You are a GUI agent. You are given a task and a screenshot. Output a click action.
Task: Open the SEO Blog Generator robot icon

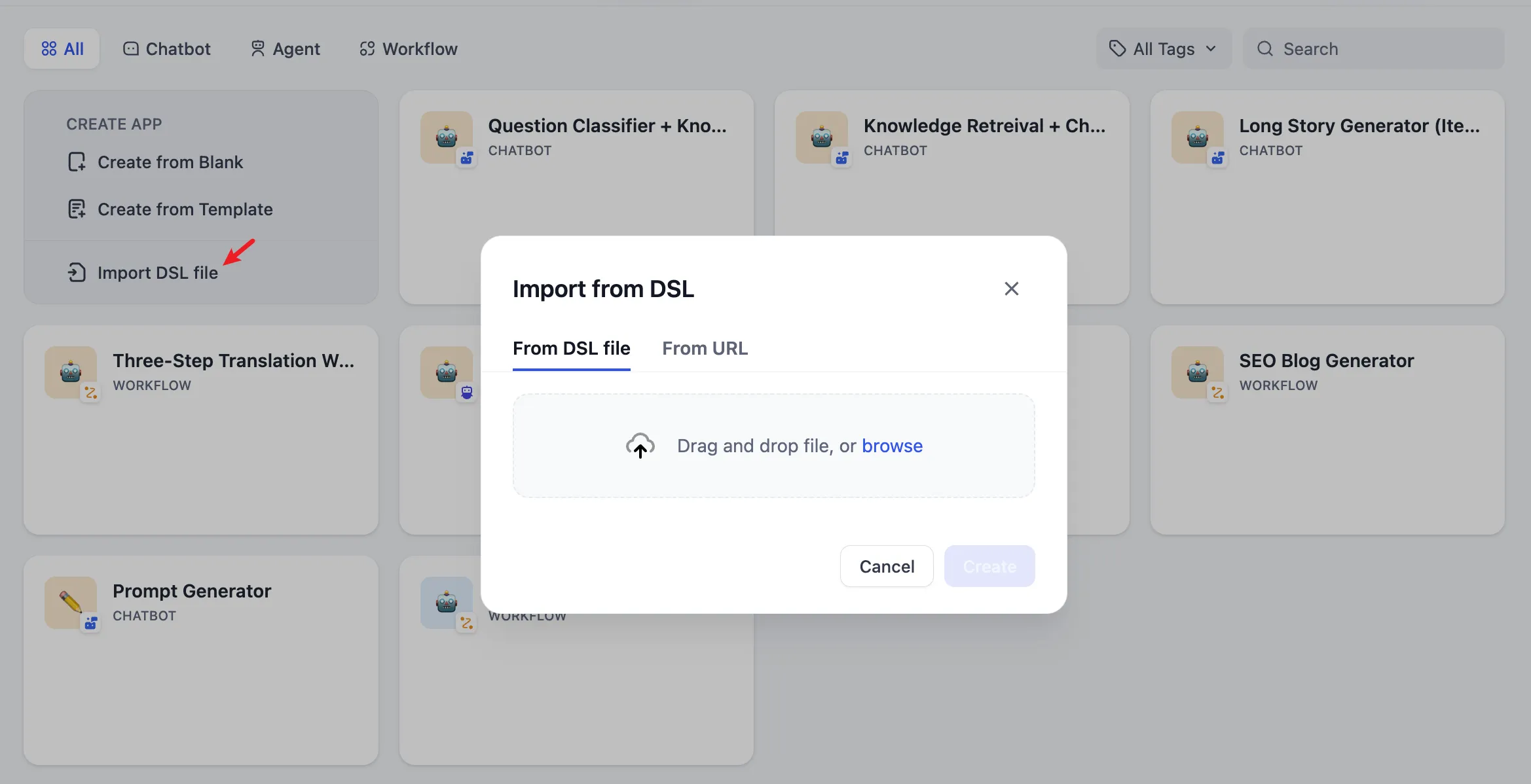click(x=1197, y=372)
